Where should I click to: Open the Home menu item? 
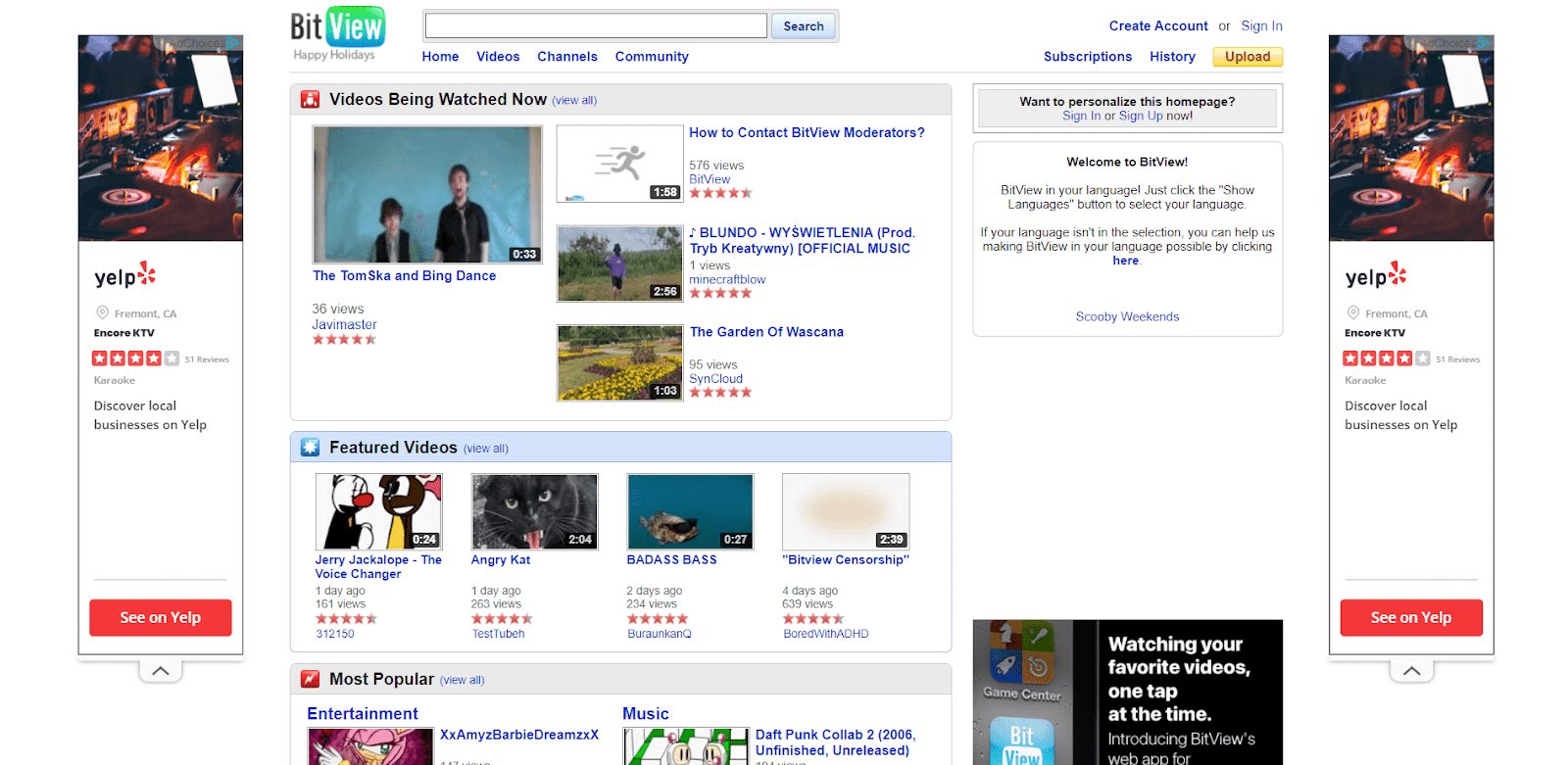(x=440, y=57)
